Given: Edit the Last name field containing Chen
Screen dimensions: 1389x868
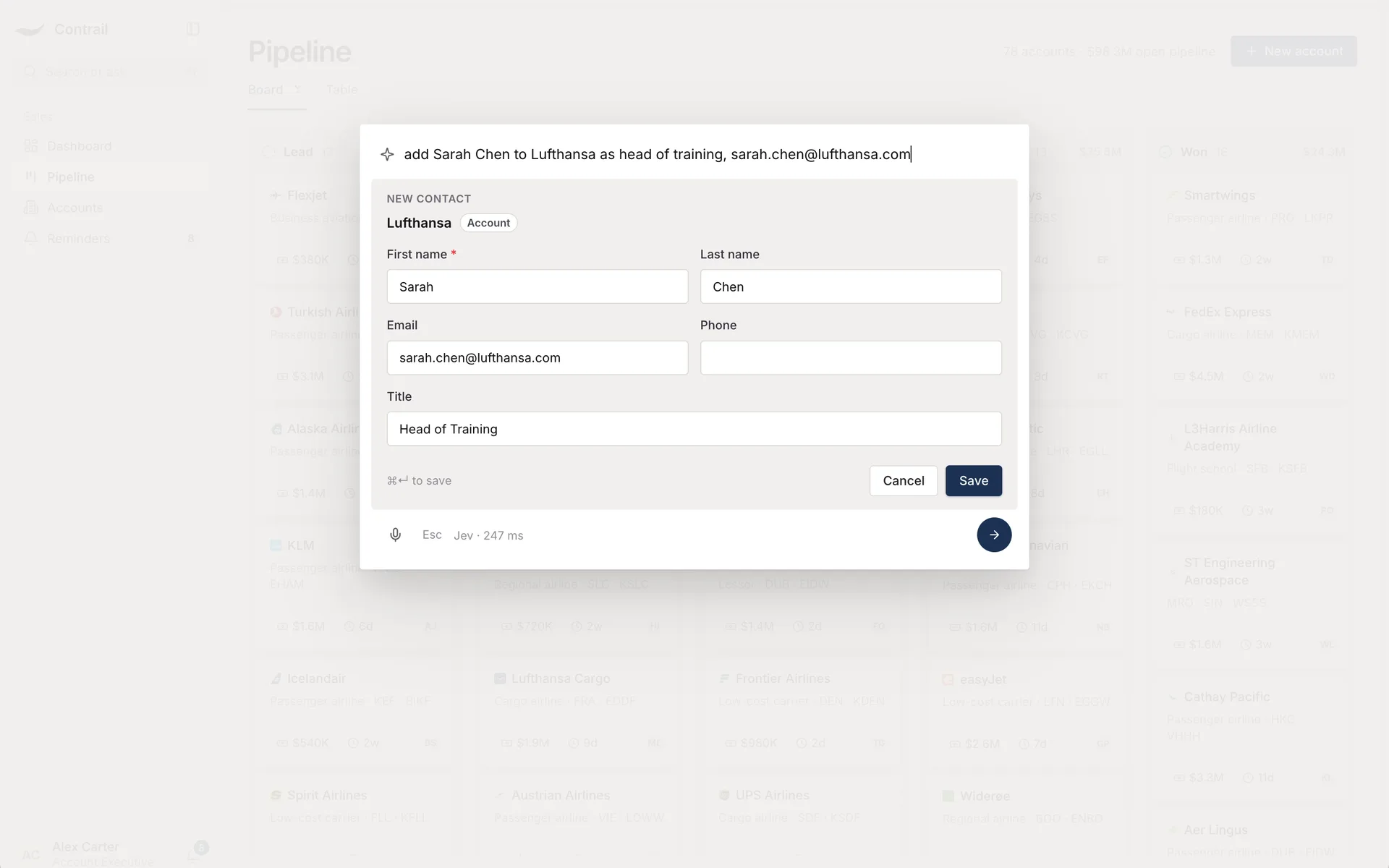Looking at the screenshot, I should tap(851, 286).
